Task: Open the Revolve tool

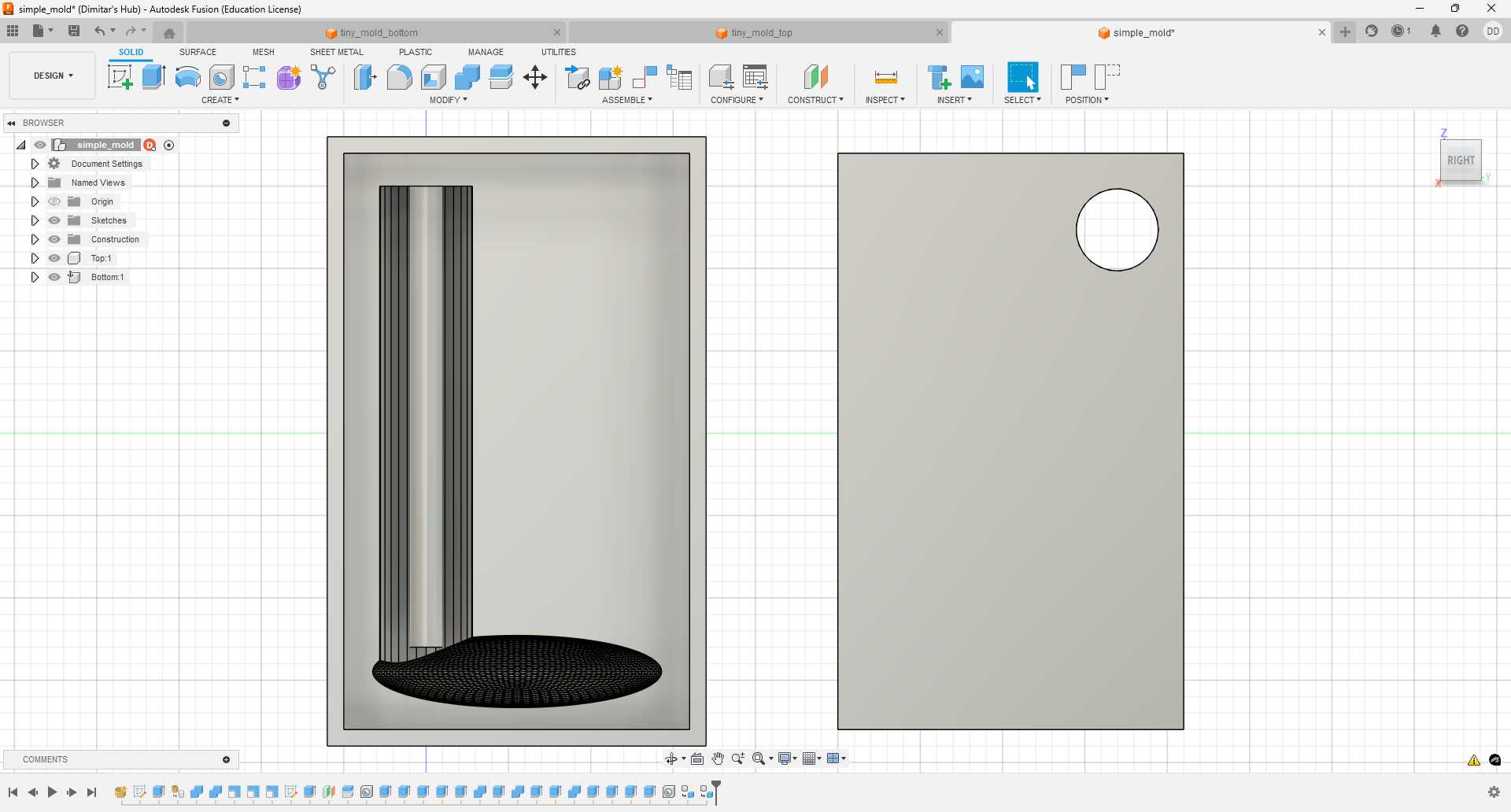Action: 187,76
